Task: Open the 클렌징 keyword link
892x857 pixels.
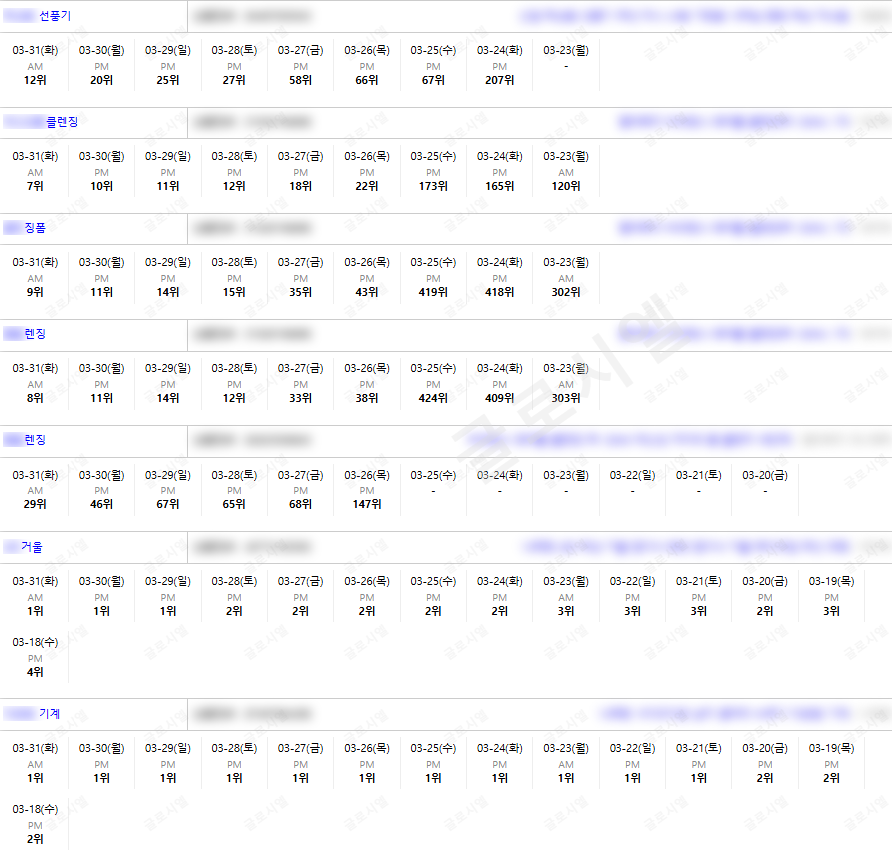Action: (x=61, y=122)
